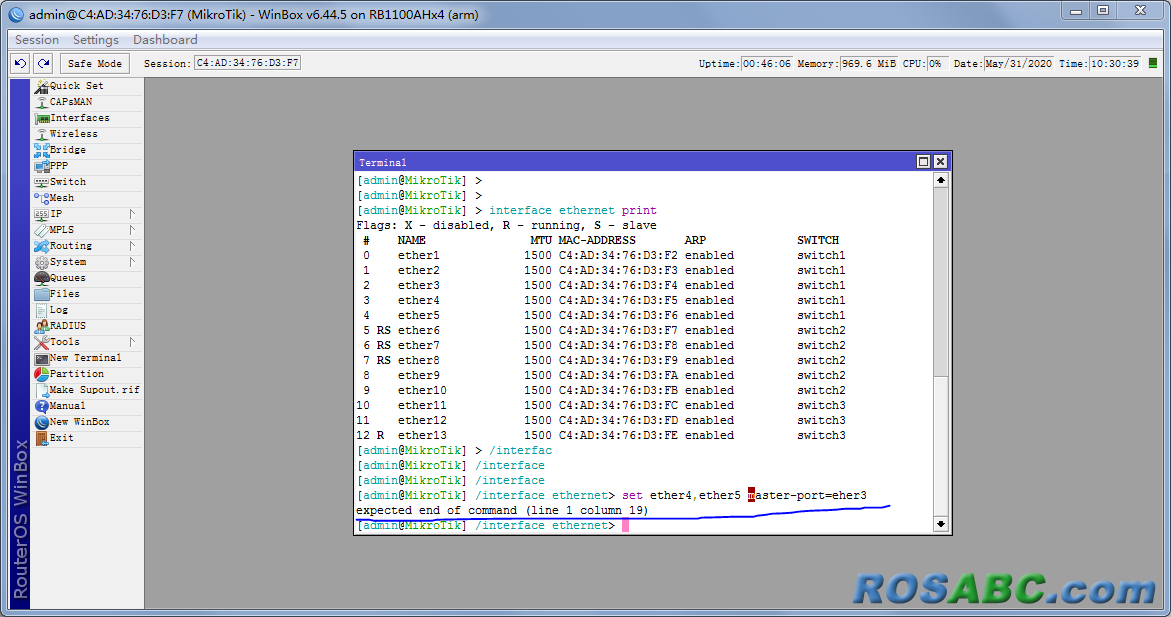The image size is (1171, 617).
Task: Expand the Routing submenu arrow
Action: (x=132, y=246)
